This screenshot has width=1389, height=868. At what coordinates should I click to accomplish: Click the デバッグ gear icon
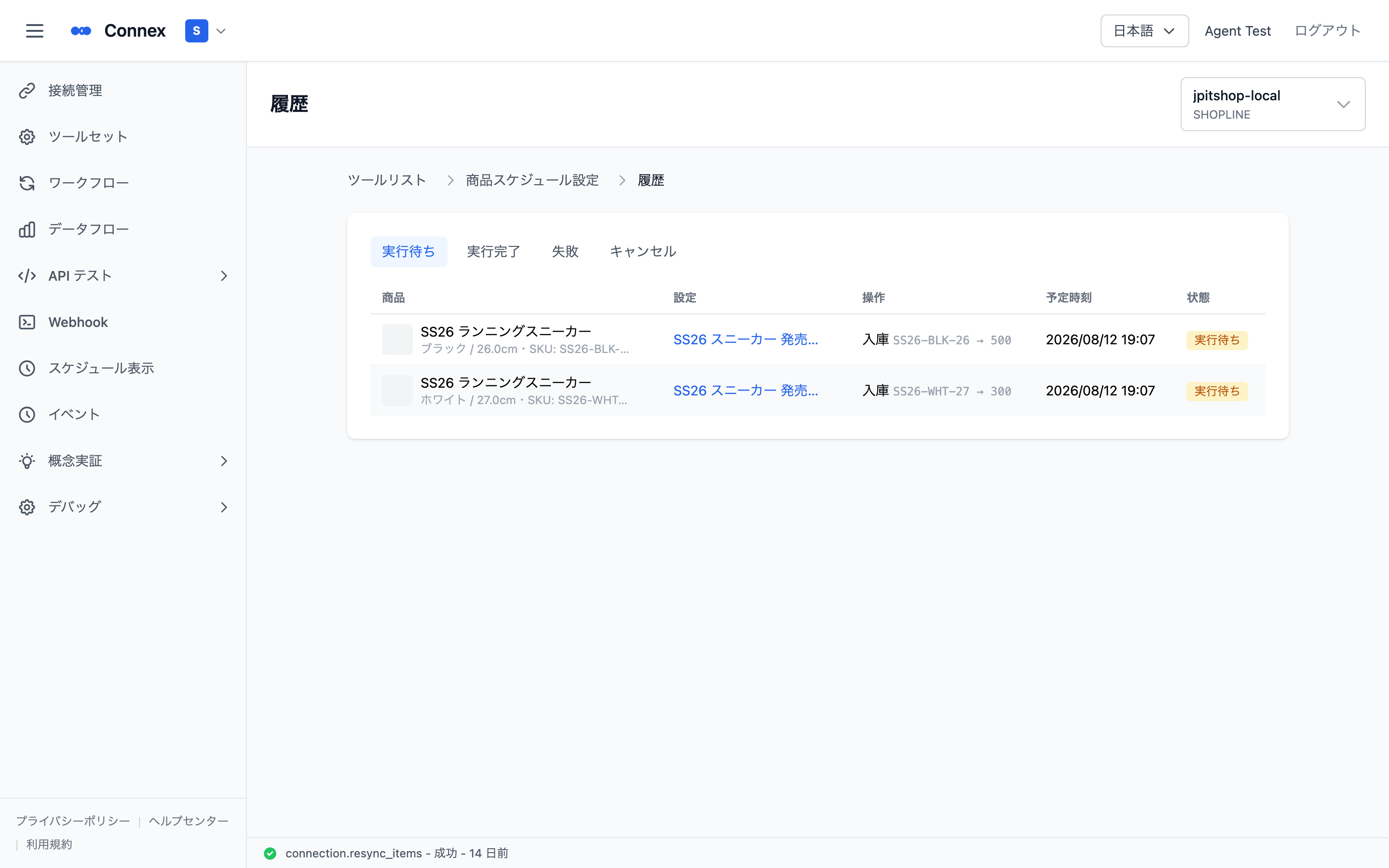[x=27, y=507]
